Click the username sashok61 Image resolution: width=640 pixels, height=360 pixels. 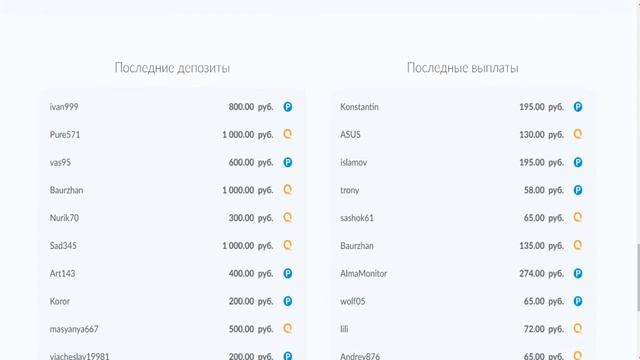[357, 218]
